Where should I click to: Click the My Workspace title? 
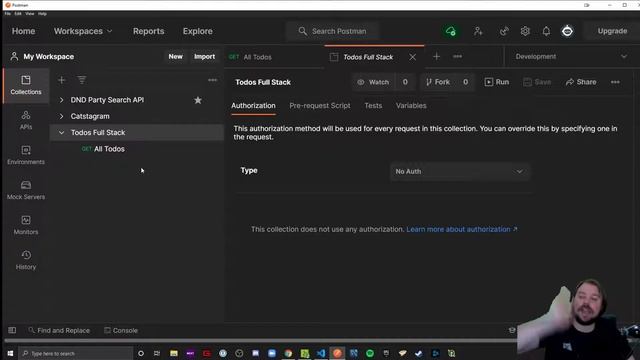click(49, 57)
